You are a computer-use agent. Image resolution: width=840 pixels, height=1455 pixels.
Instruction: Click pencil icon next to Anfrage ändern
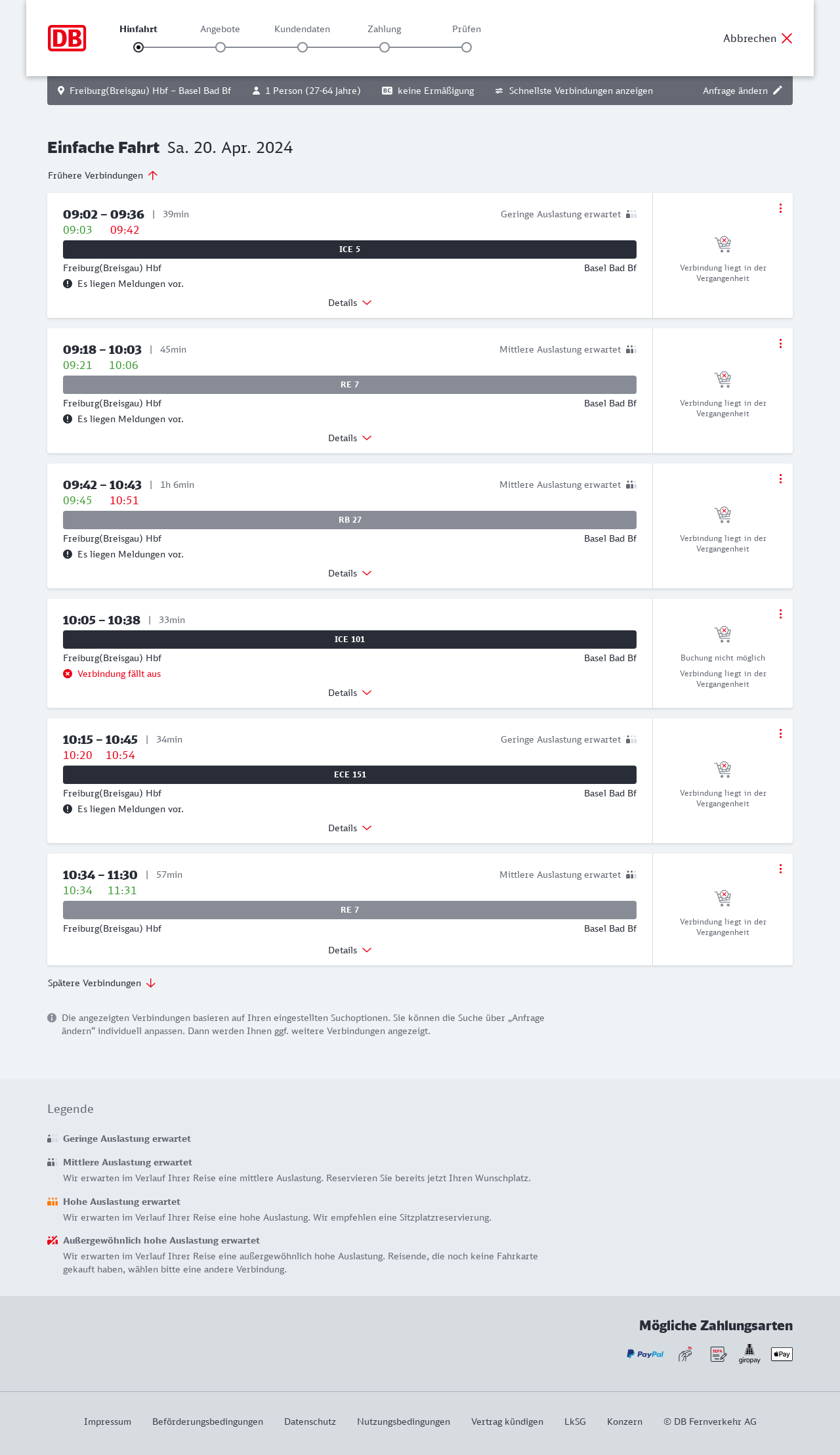(778, 91)
